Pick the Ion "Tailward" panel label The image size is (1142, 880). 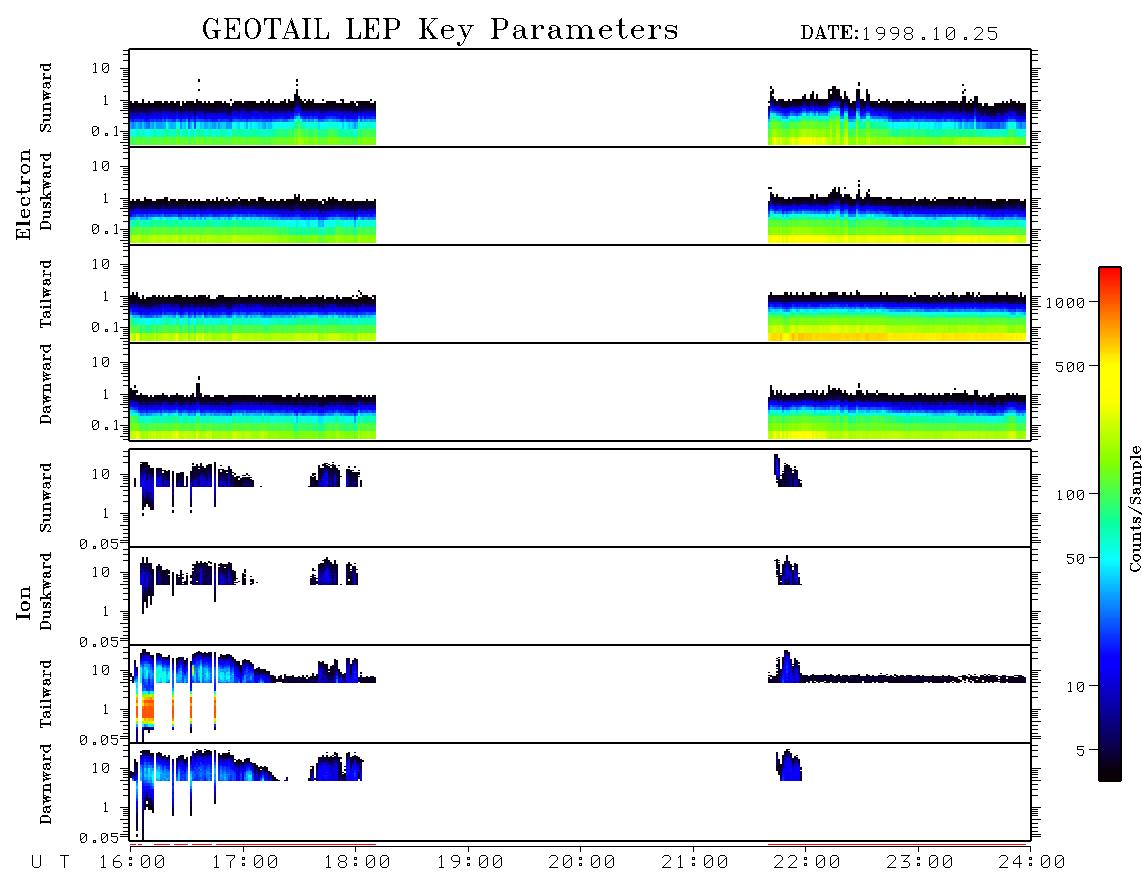tap(46, 694)
